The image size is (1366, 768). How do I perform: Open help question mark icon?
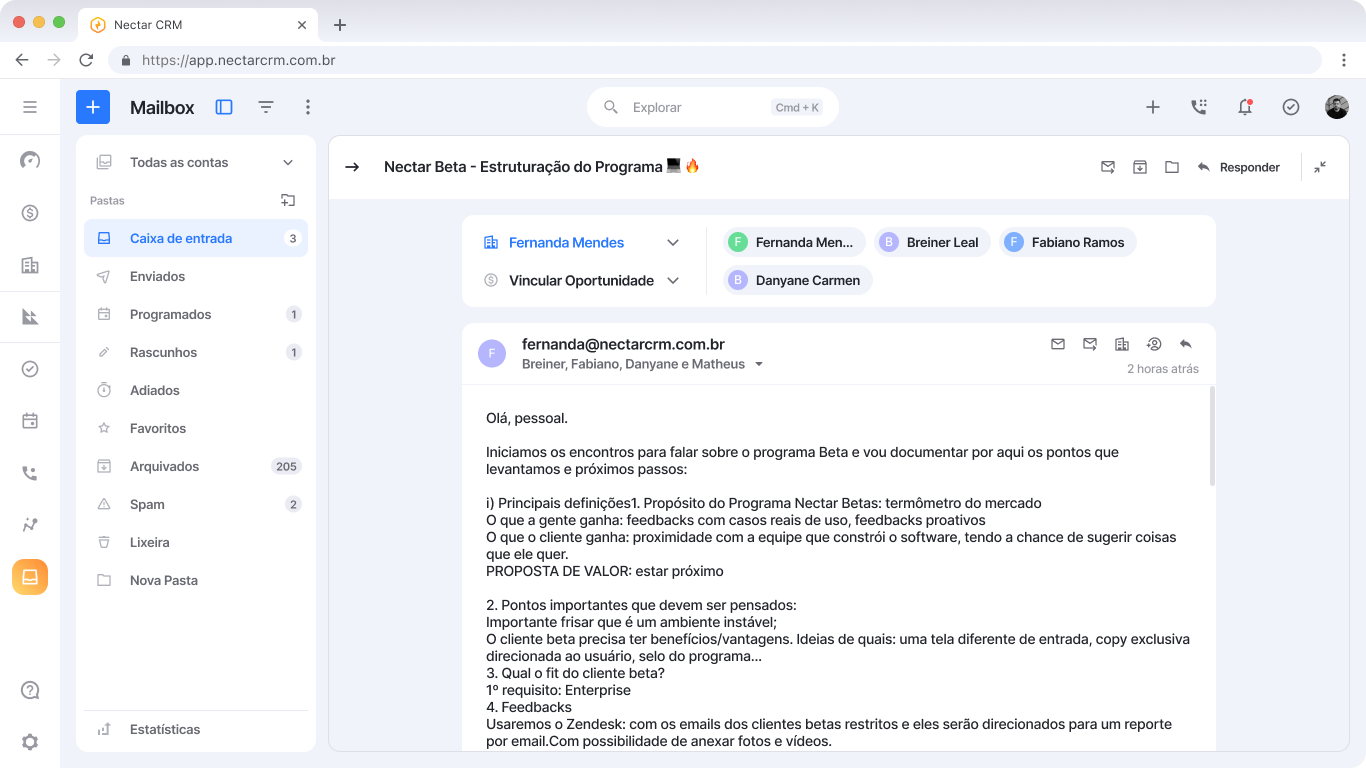click(30, 690)
